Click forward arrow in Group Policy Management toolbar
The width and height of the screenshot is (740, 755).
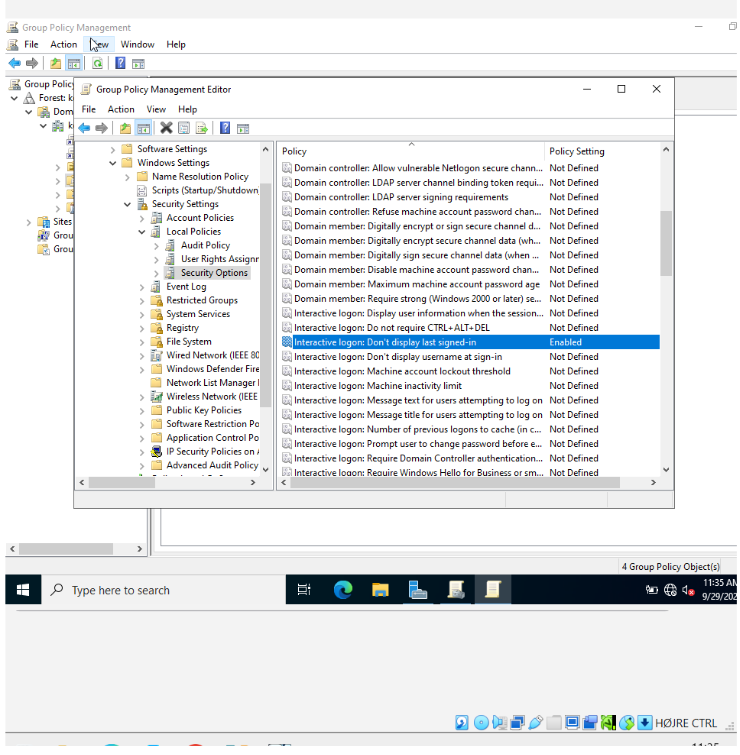(32, 63)
